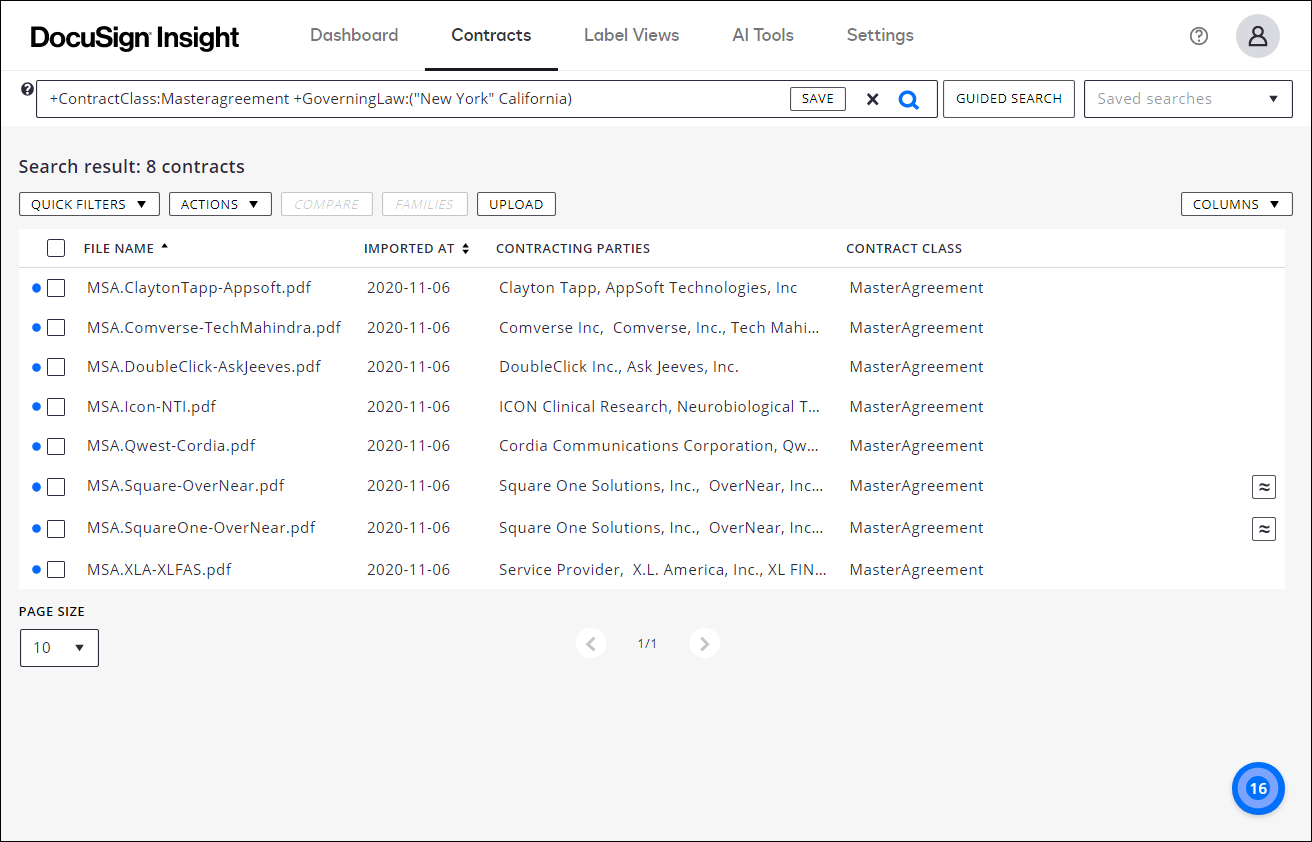Image resolution: width=1312 pixels, height=842 pixels.
Task: Switch to the Dashboard tab
Action: (354, 35)
